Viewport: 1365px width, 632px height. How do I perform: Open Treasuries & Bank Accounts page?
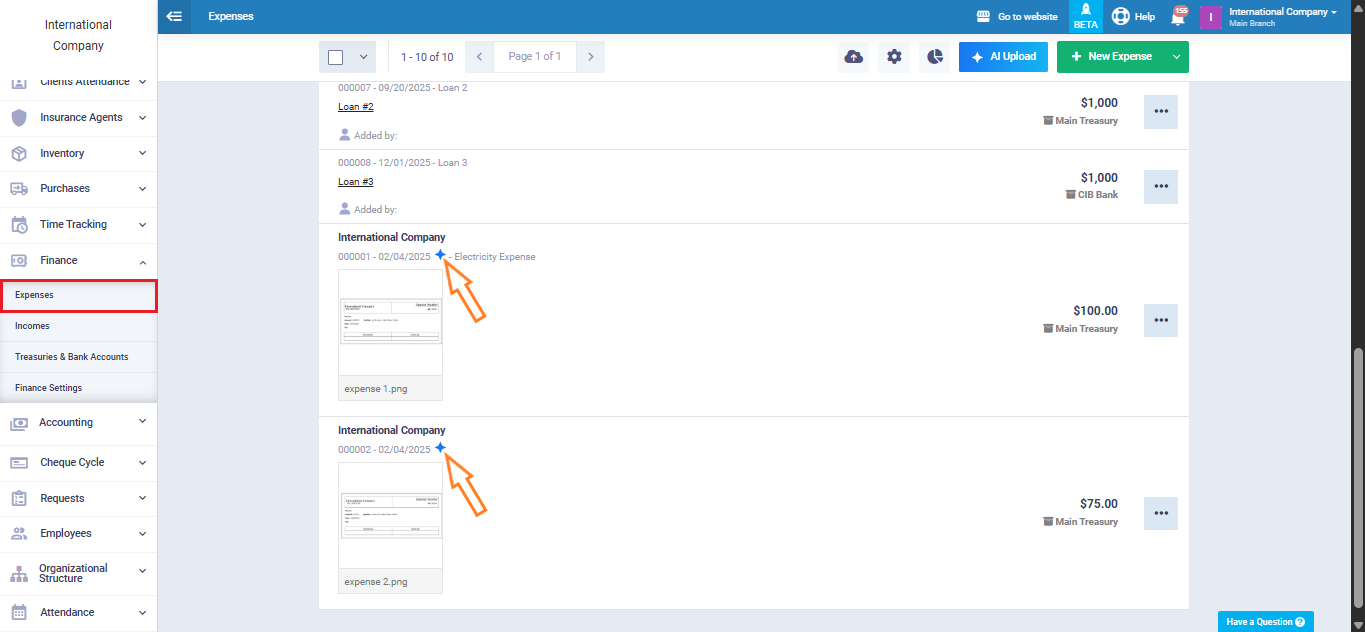[71, 357]
